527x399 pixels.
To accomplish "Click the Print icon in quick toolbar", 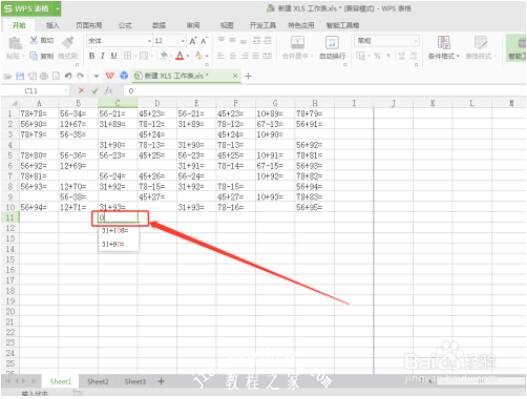I will pyautogui.click(x=44, y=76).
